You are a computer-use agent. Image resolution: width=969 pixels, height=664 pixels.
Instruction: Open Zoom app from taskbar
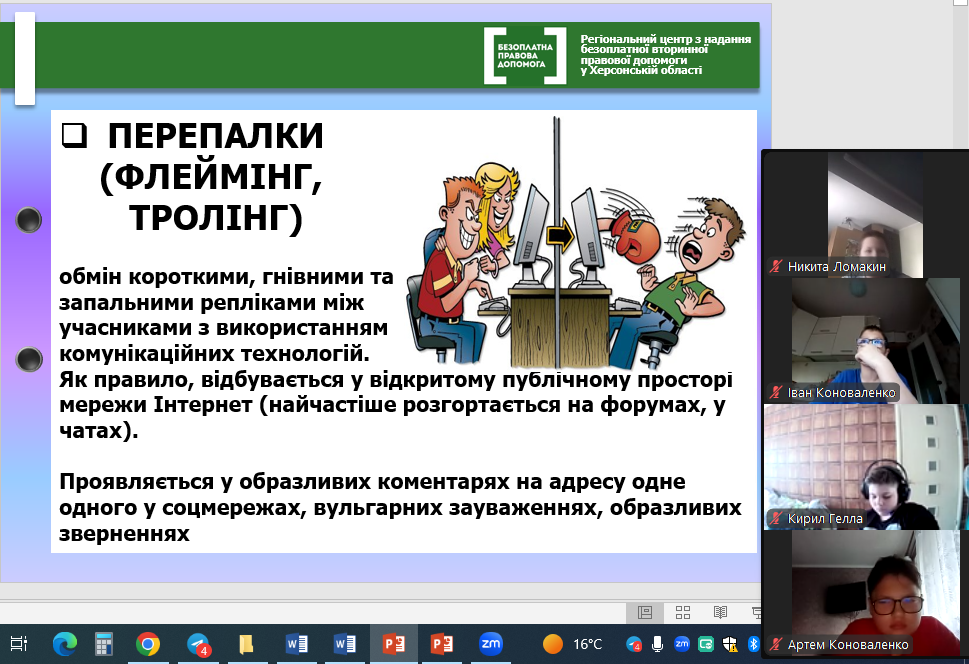[x=490, y=643]
